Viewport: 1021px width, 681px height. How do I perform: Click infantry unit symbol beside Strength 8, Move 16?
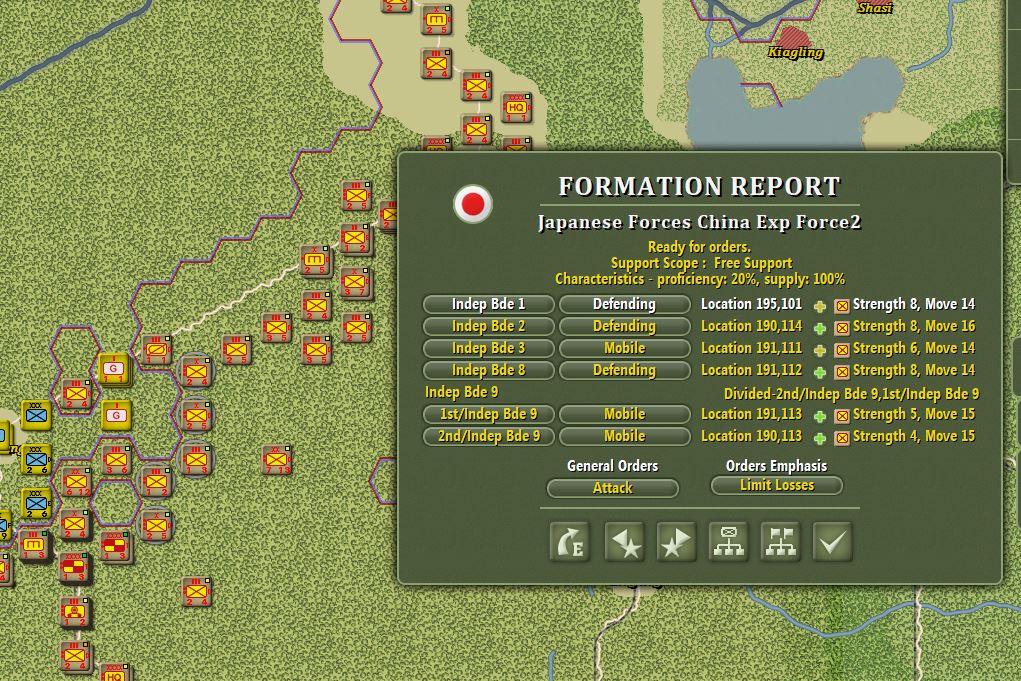click(x=842, y=327)
